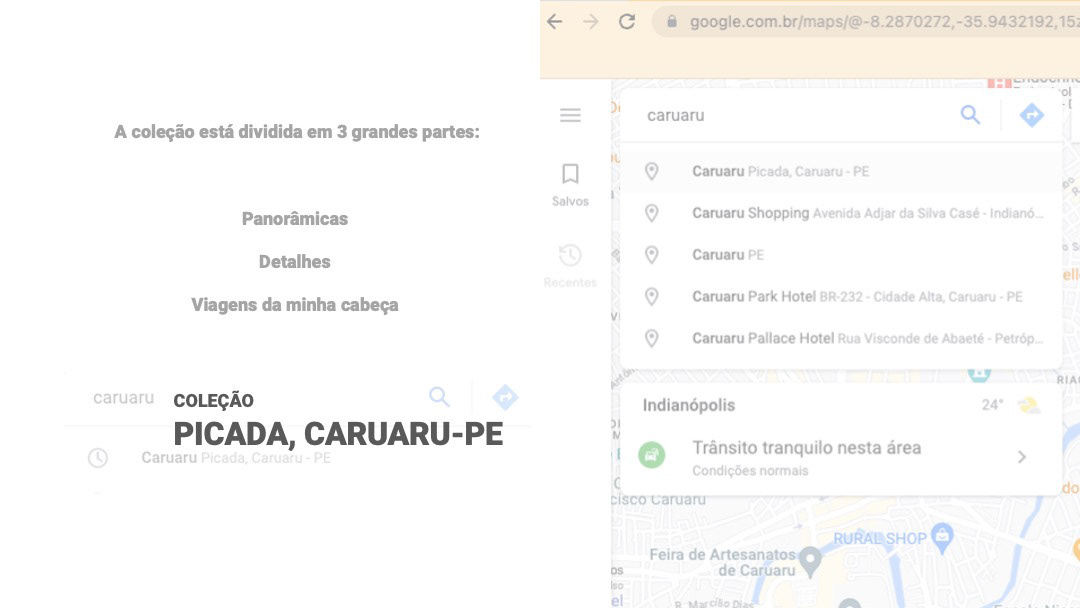Click the blue search magnifier in Maps
Image resolution: width=1080 pixels, height=608 pixels.
[x=970, y=115]
